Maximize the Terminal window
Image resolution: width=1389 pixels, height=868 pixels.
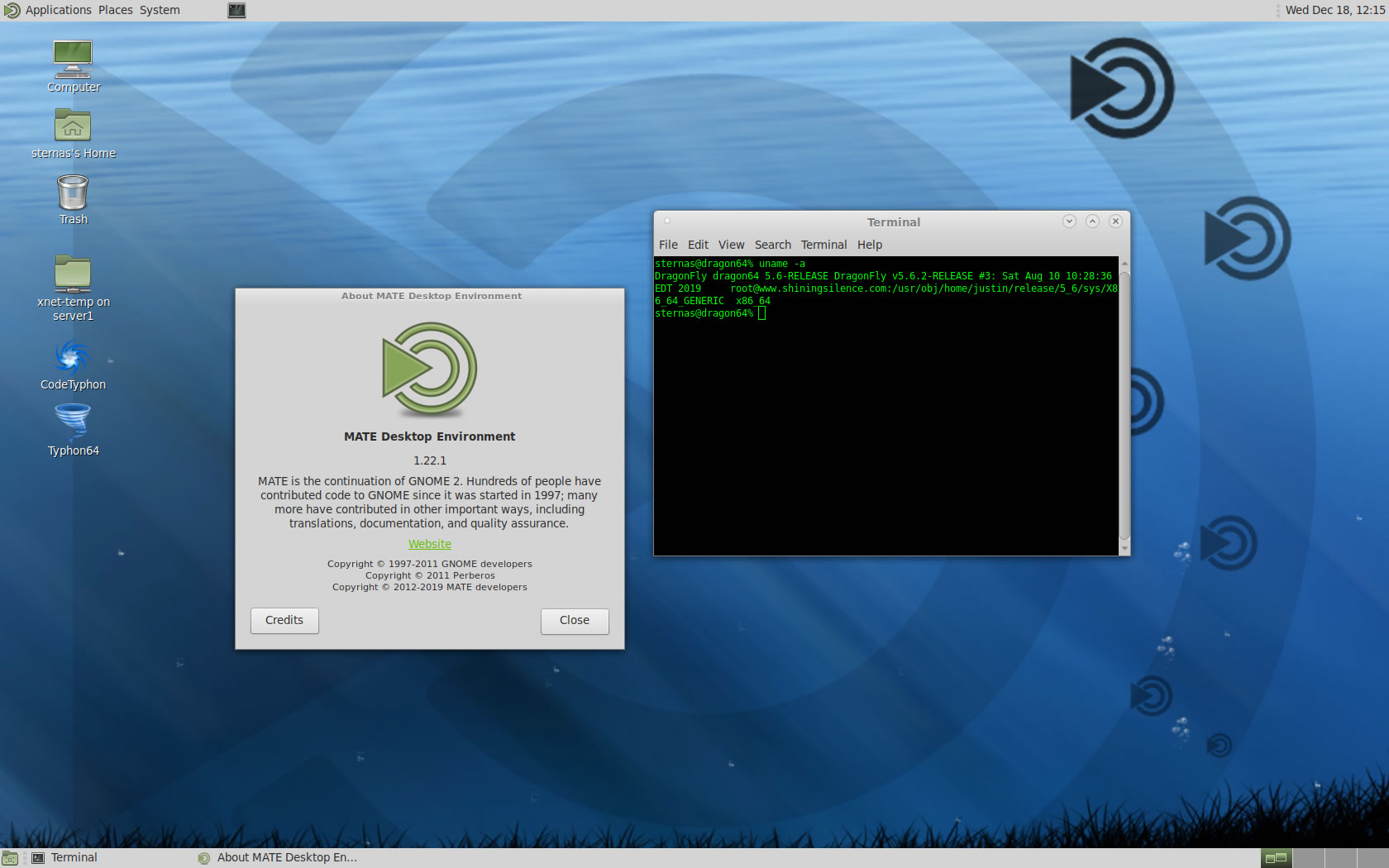[1092, 221]
